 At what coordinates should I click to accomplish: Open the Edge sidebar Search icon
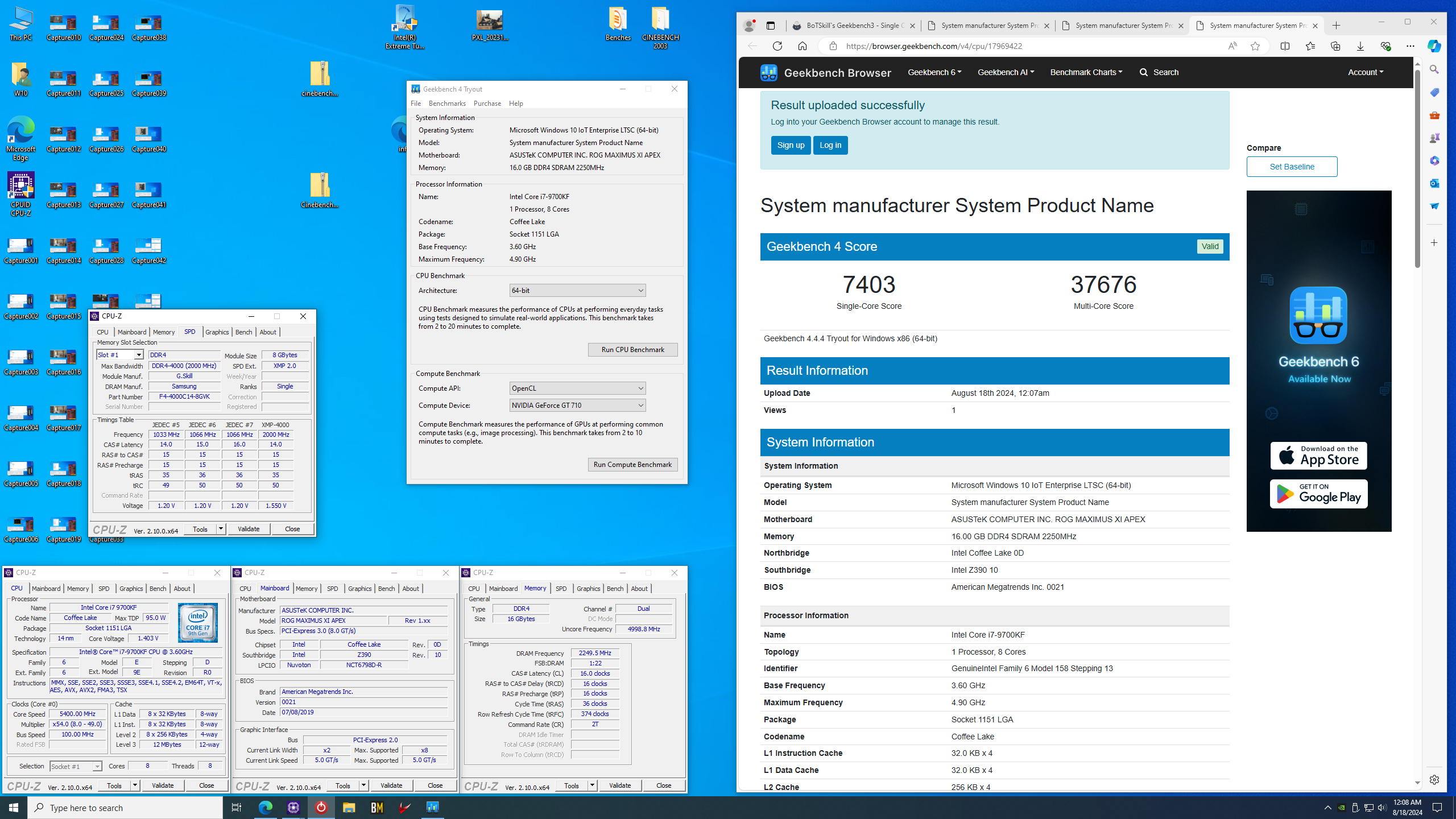point(1434,69)
